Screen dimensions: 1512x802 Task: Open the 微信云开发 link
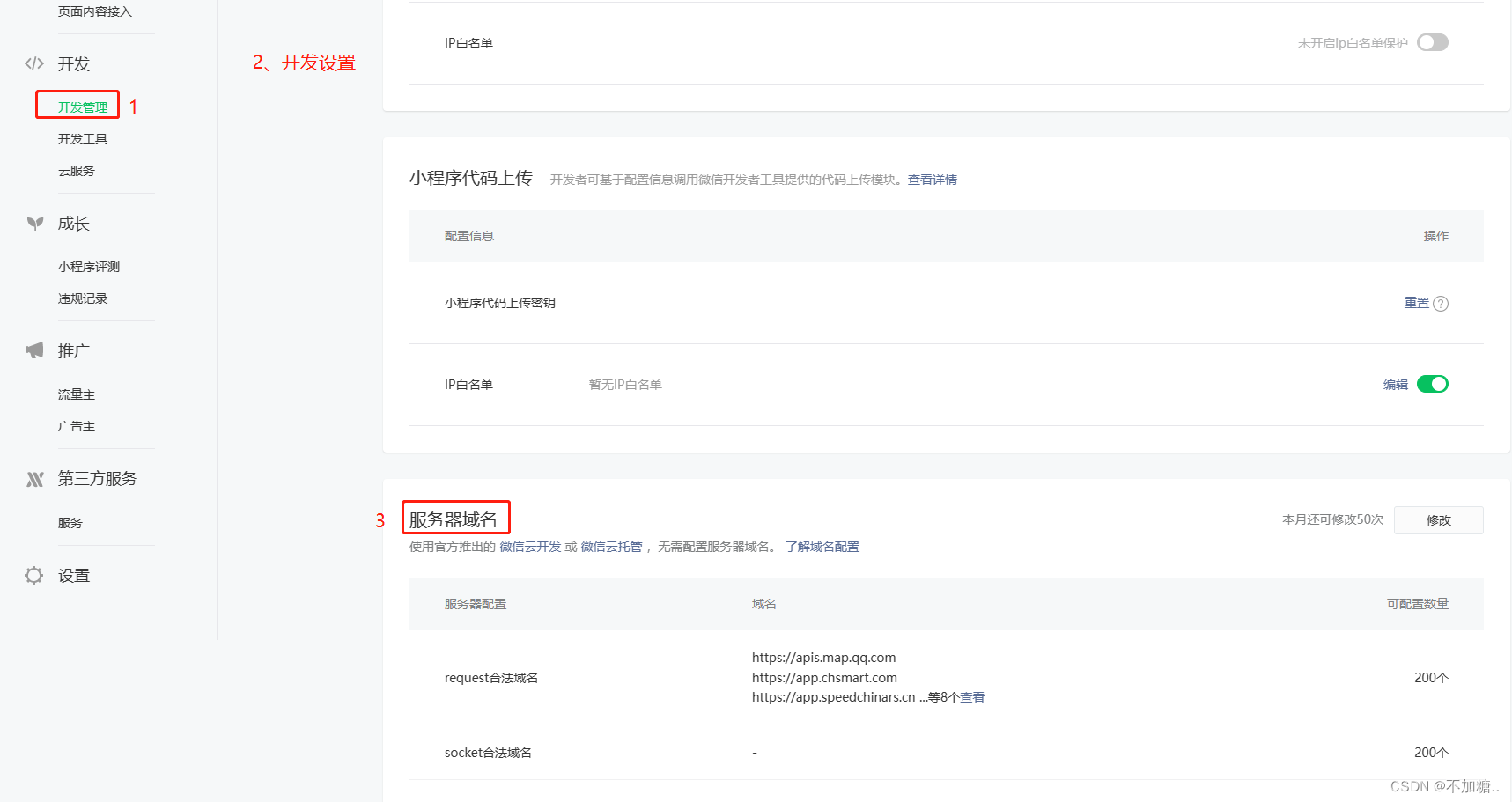tap(530, 547)
